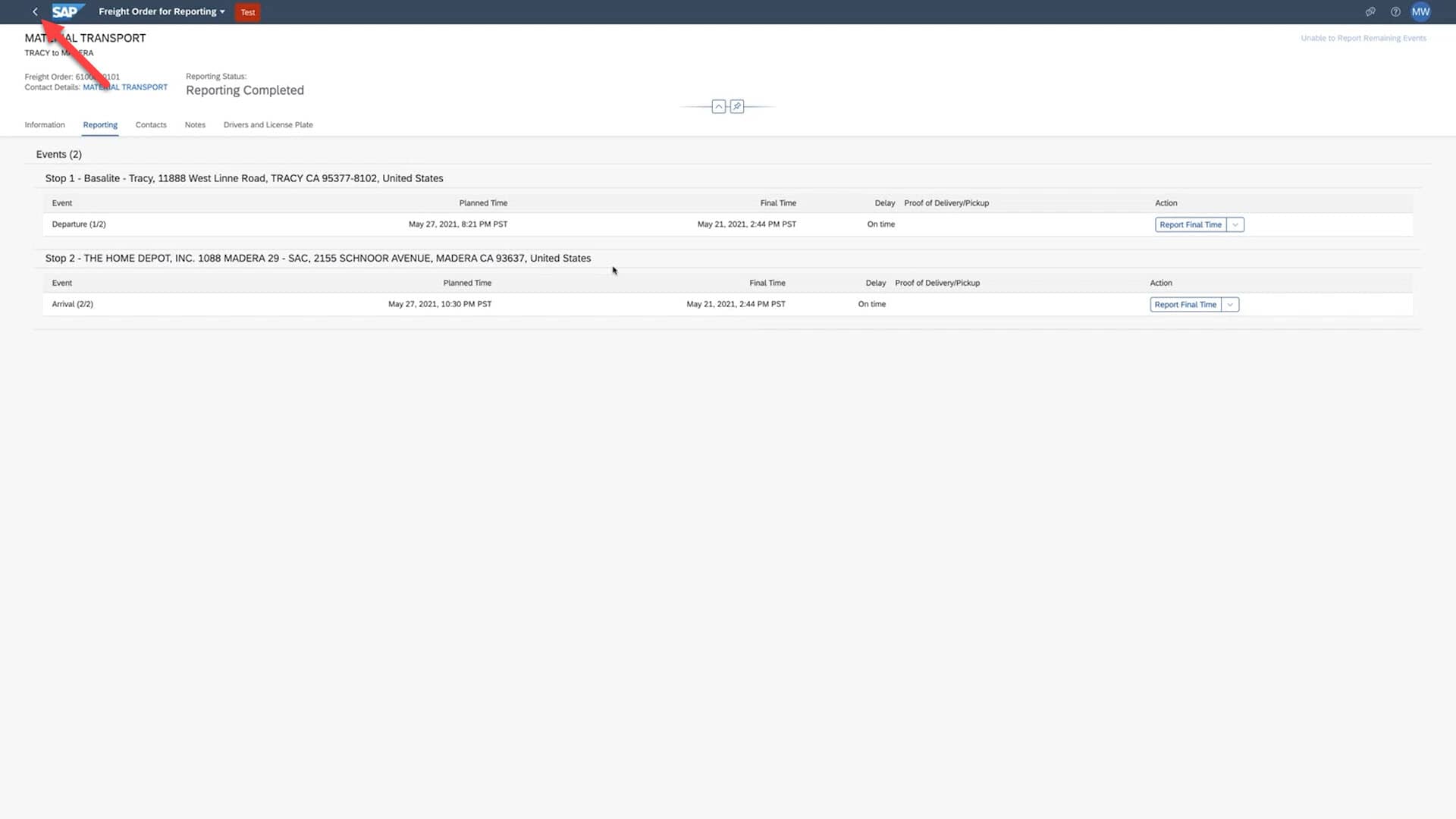Click planned time May 27, 2021, 8:21 PM PST
1456x819 pixels.
tap(458, 224)
